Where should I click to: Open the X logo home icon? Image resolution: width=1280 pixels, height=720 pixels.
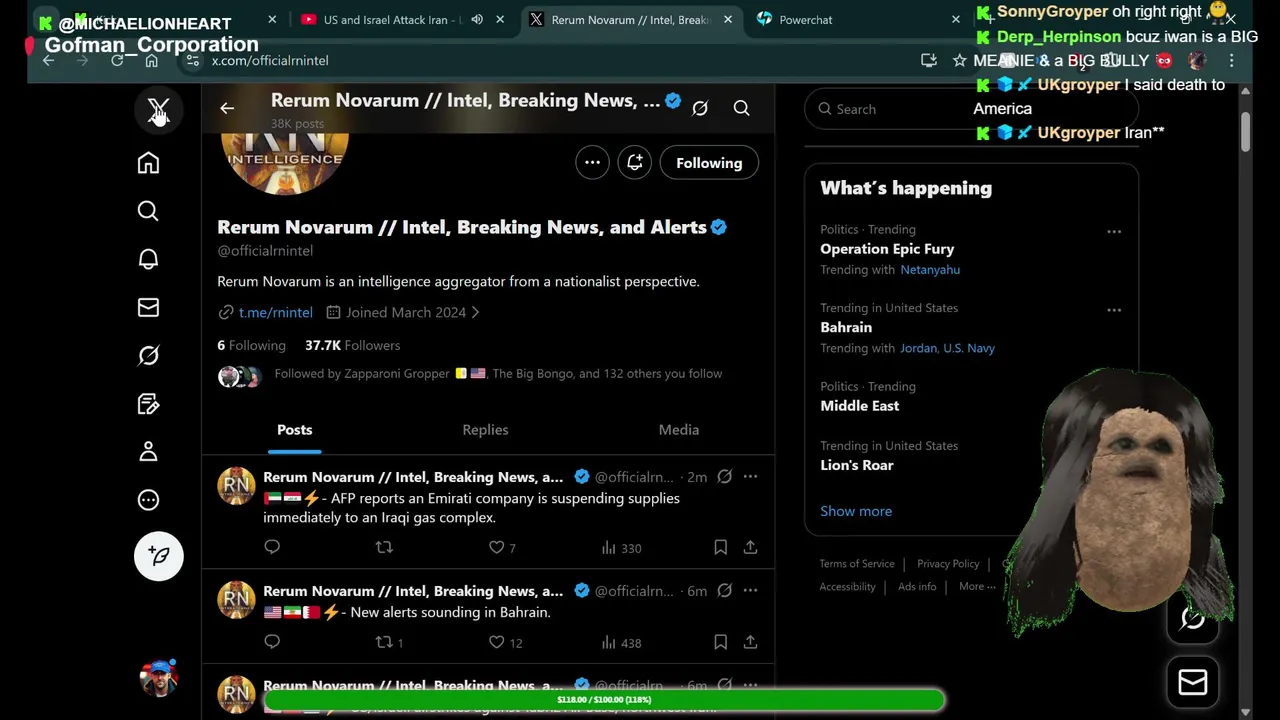[158, 109]
